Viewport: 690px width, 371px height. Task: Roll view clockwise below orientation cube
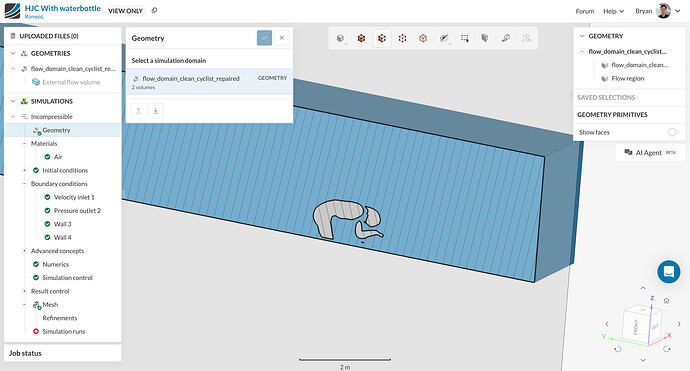[667, 349]
